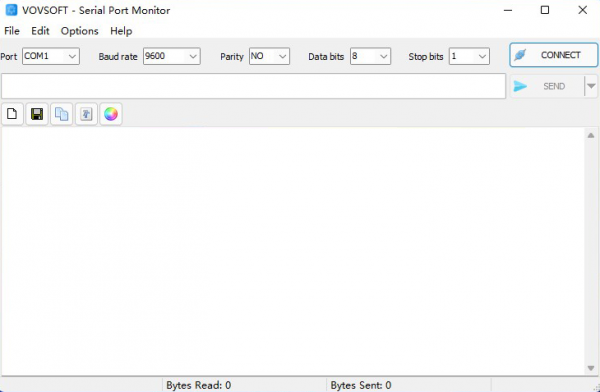The height and width of the screenshot is (392, 600).
Task: Click the scrollbar up arrow
Action: (x=591, y=135)
